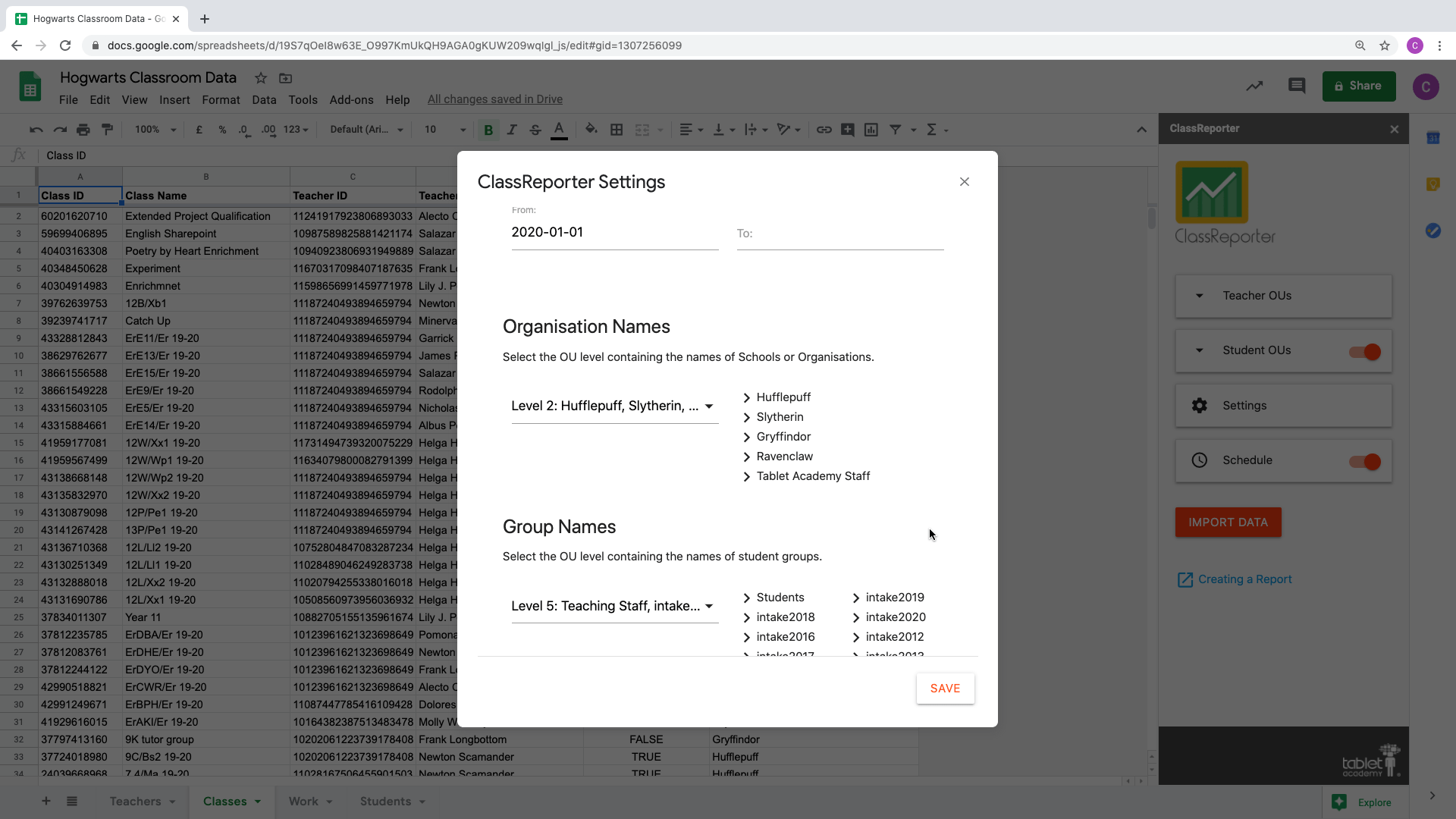Click the Schedule clock icon

1199,460
